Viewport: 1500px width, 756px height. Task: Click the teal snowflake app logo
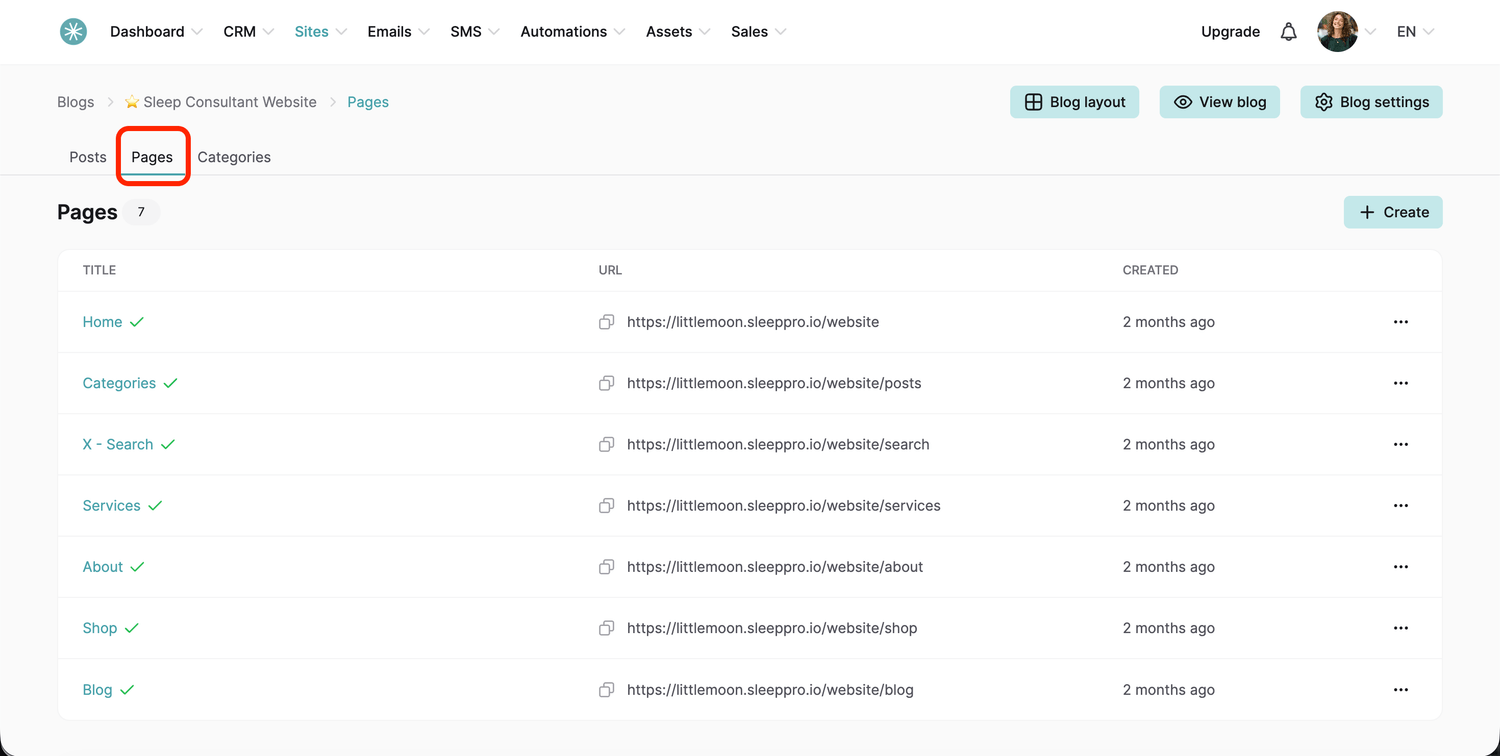click(x=73, y=32)
